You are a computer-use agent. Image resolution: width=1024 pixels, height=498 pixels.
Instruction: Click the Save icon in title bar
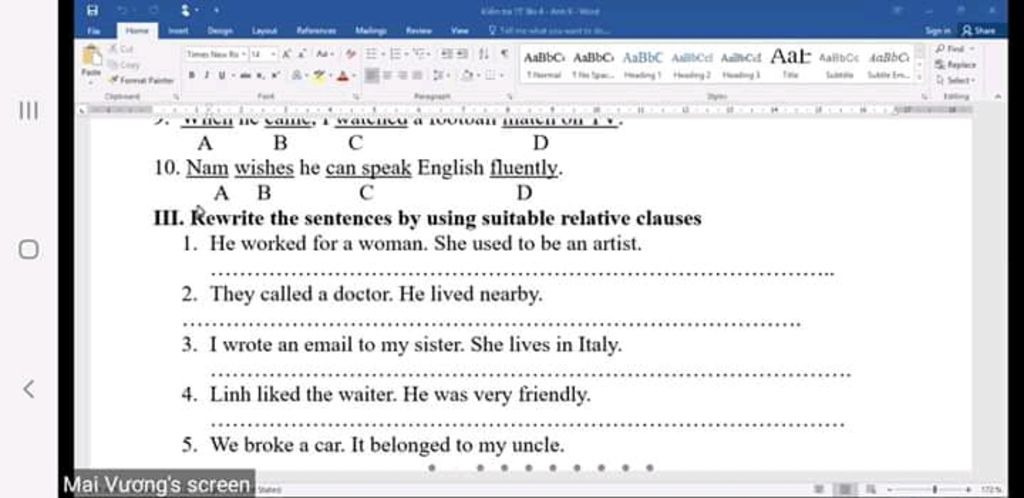tap(93, 10)
